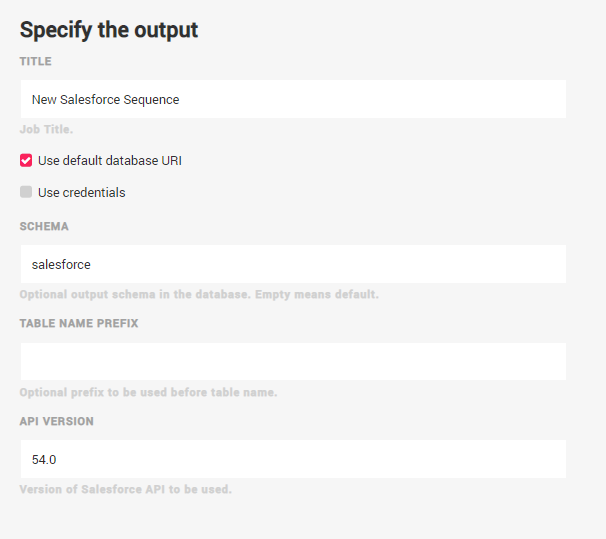Screen dimensions: 606x539
Task: Click the 'Specify the output' heading
Action: (x=109, y=30)
